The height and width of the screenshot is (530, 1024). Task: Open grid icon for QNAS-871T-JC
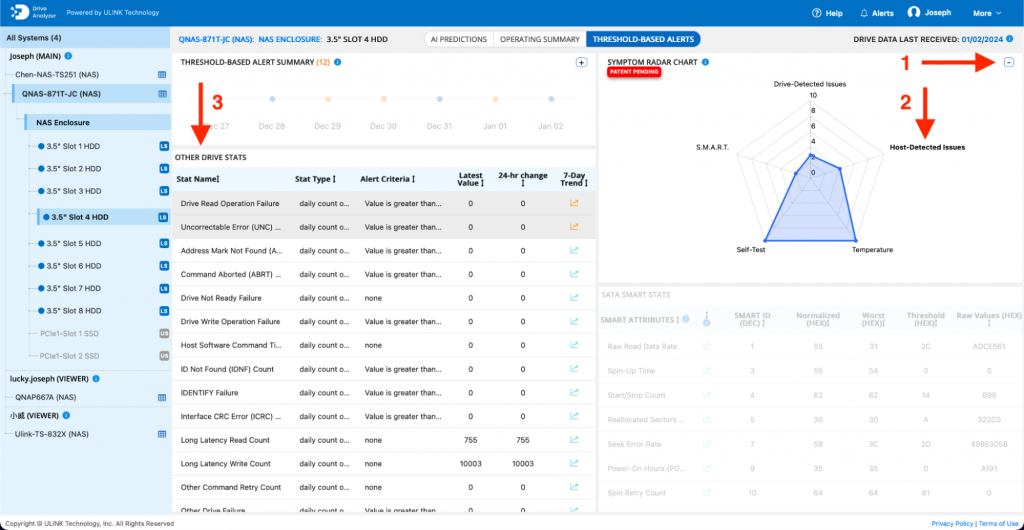[162, 94]
